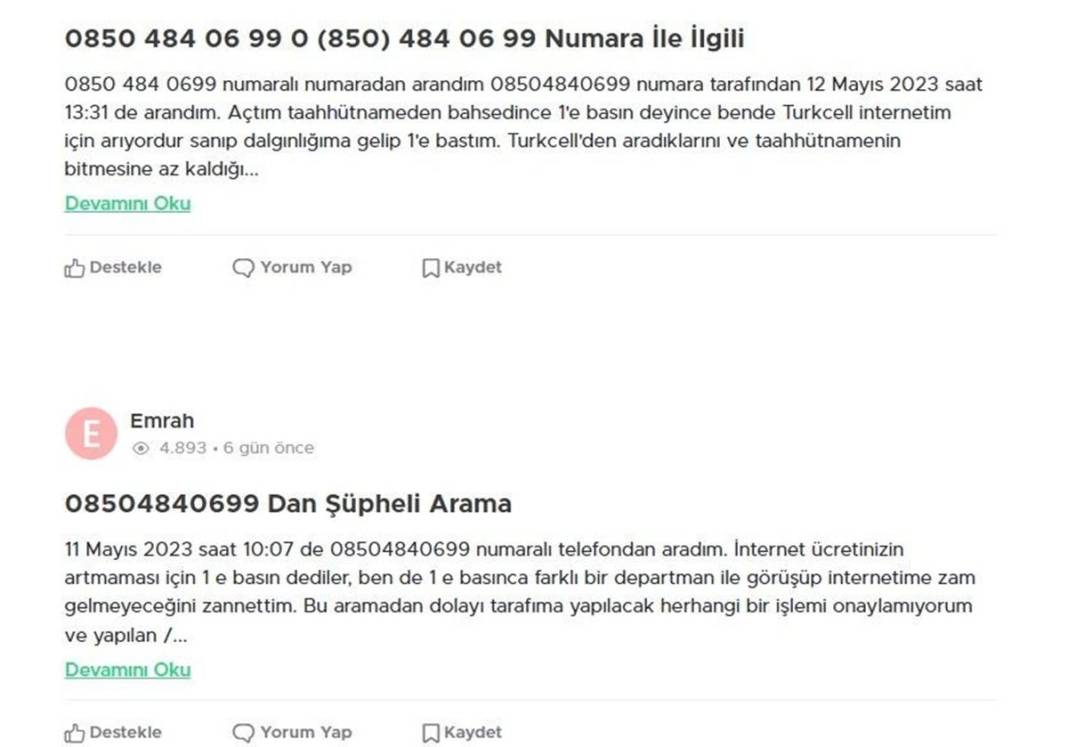Open 'Devamını Oku' under Emrah's complaint

(x=128, y=670)
